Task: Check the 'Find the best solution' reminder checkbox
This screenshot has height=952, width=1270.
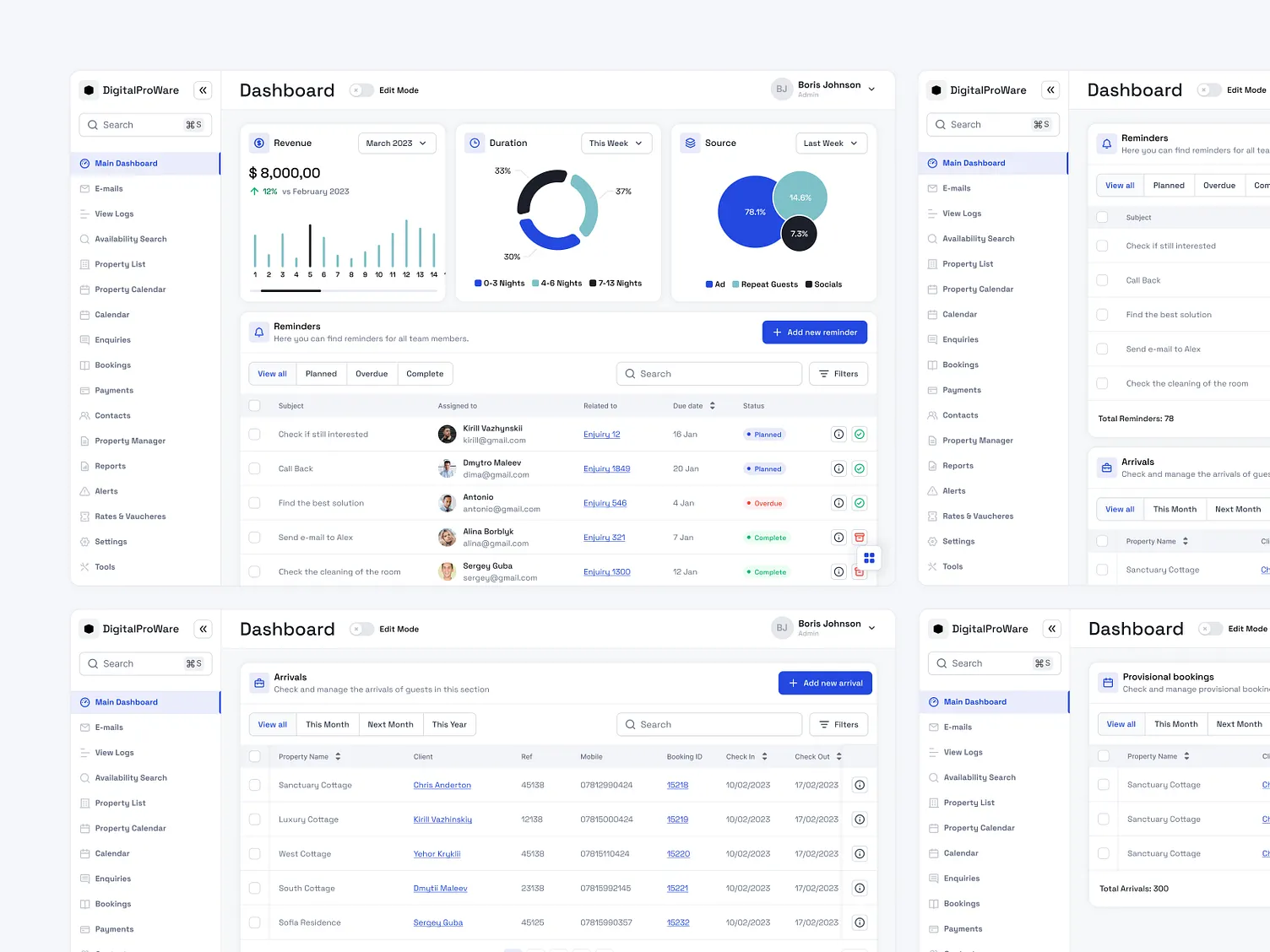Action: (x=254, y=502)
